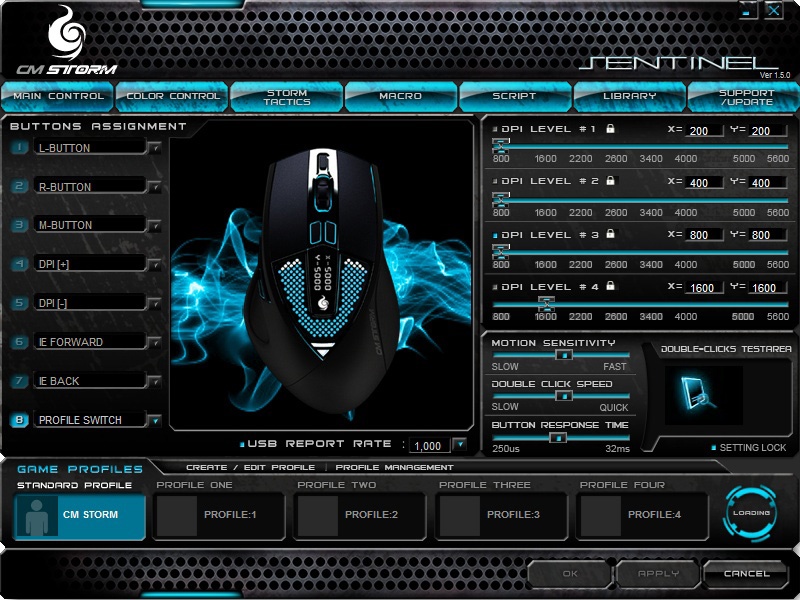Click the circular Loading indicator
This screenshot has height=600, width=800.
coord(751,513)
